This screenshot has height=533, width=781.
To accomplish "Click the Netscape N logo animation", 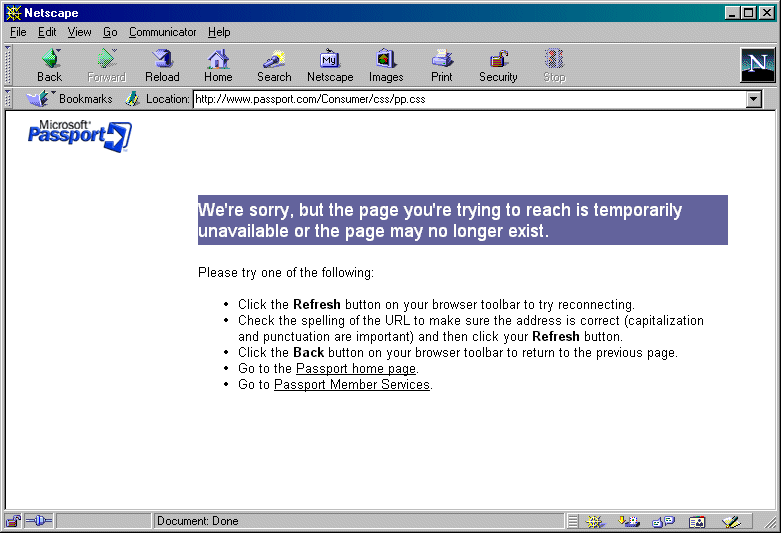I will [757, 64].
